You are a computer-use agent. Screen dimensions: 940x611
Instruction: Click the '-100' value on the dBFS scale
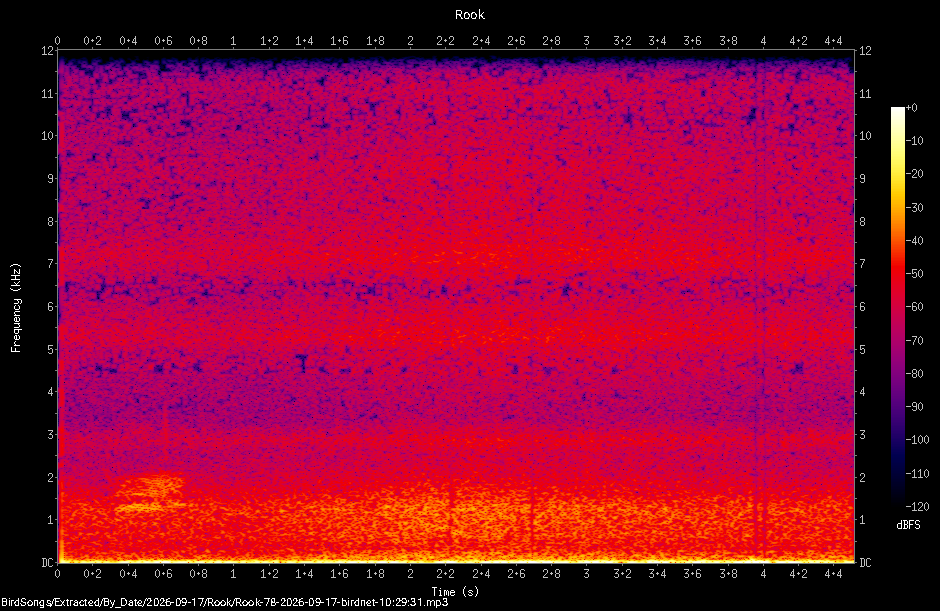917,440
